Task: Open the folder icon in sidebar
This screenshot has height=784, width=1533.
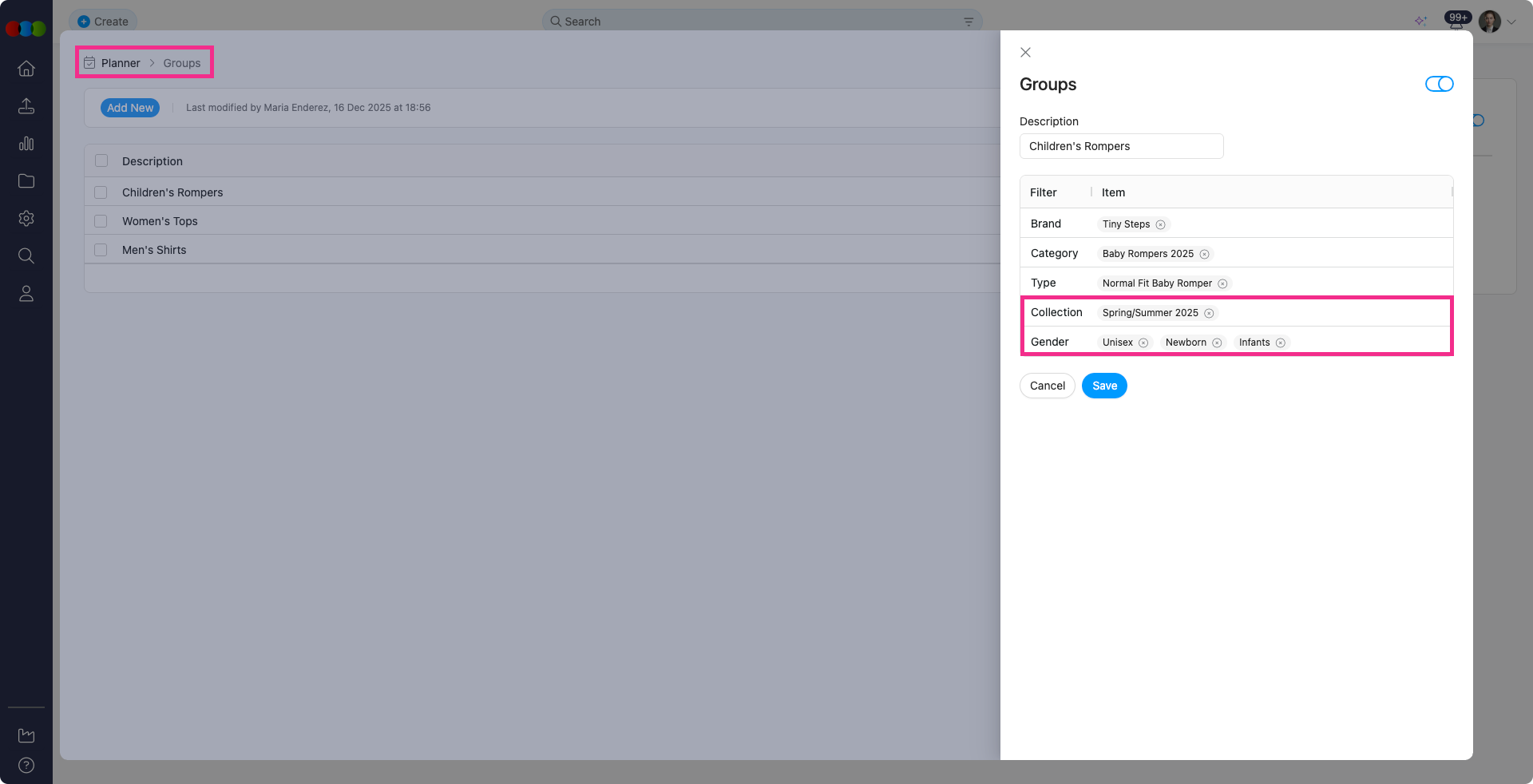Action: 26,181
